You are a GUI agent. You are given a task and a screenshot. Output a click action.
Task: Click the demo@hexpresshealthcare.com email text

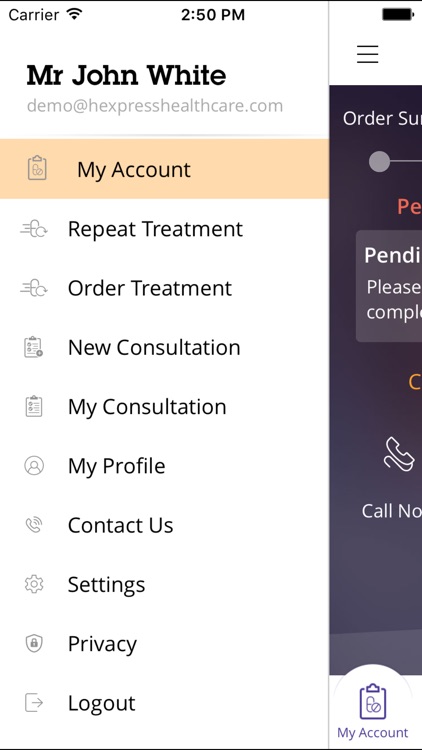coord(155,106)
